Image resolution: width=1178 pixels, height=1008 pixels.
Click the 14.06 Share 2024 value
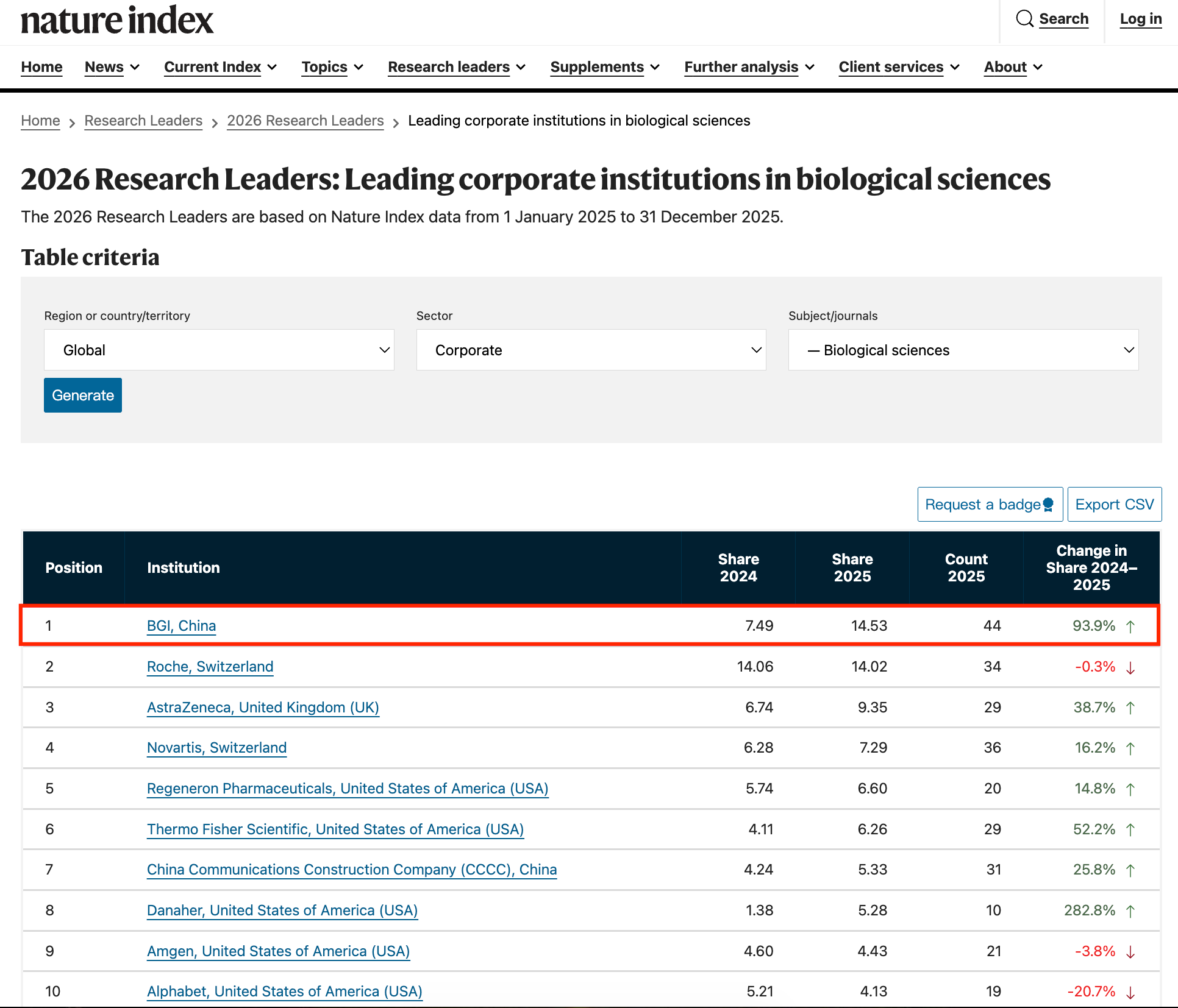pos(755,667)
